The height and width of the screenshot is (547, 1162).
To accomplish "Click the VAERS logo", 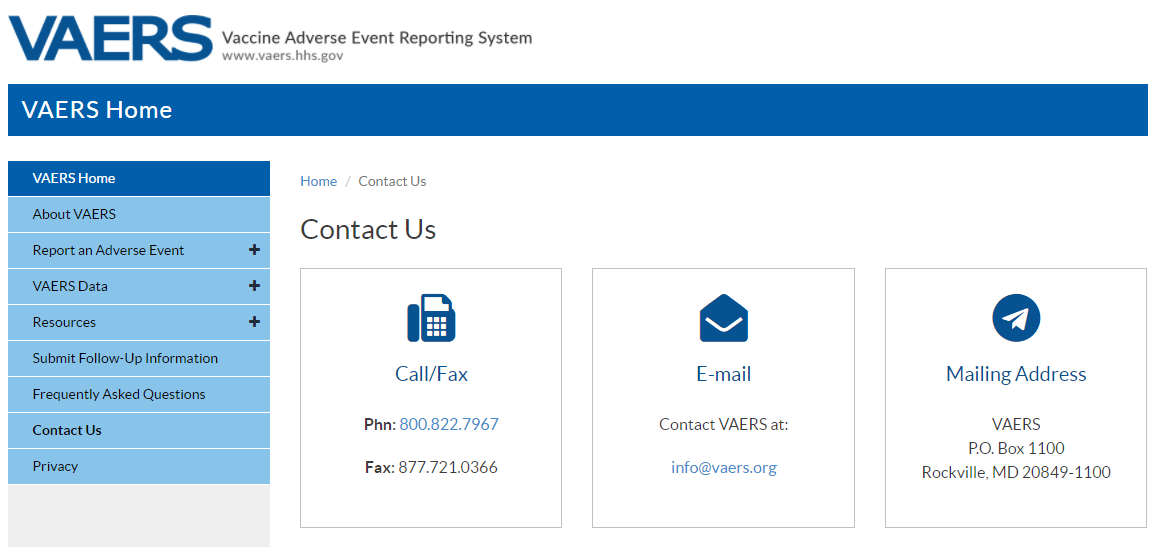I will coord(110,39).
